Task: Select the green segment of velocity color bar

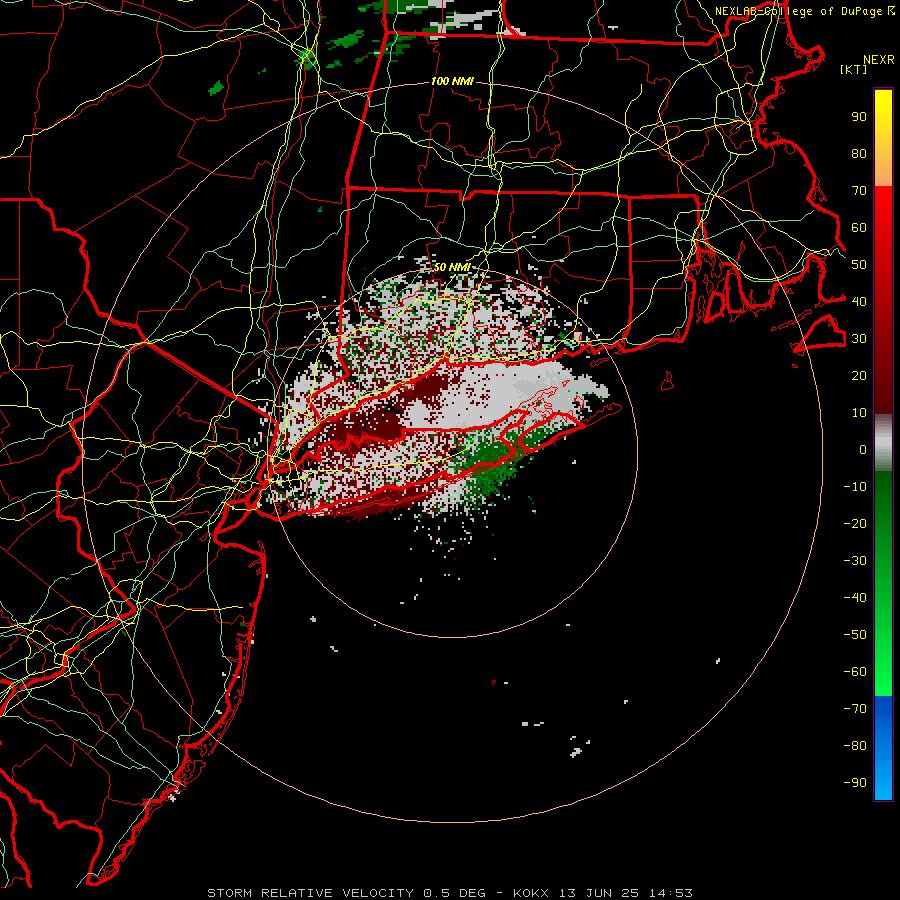Action: coord(883,583)
